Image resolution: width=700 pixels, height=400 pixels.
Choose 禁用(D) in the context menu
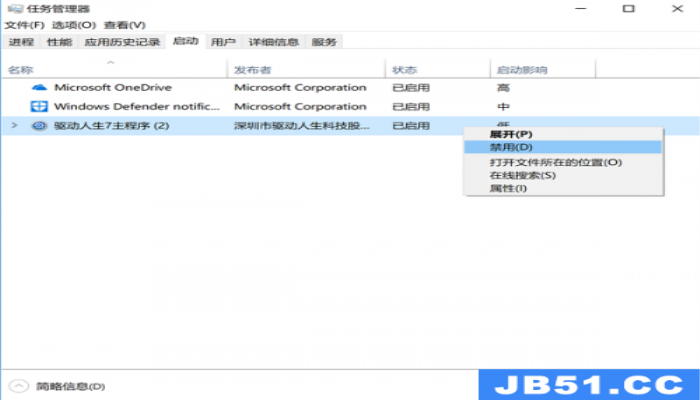[x=563, y=147]
